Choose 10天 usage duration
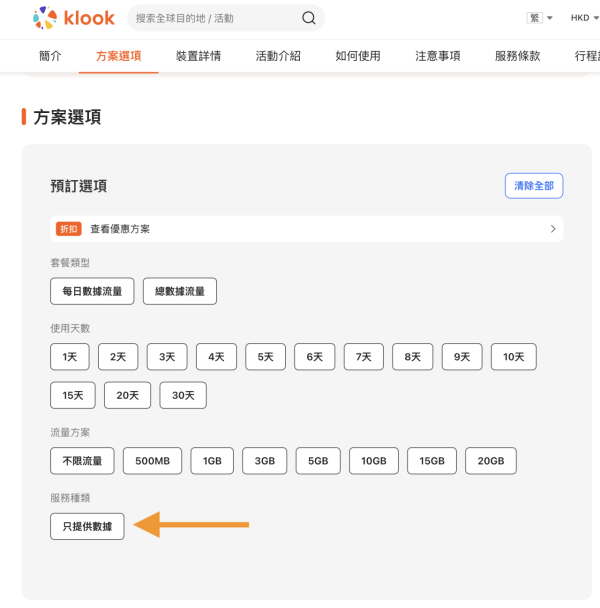Screen dimensions: 600x608 [514, 357]
